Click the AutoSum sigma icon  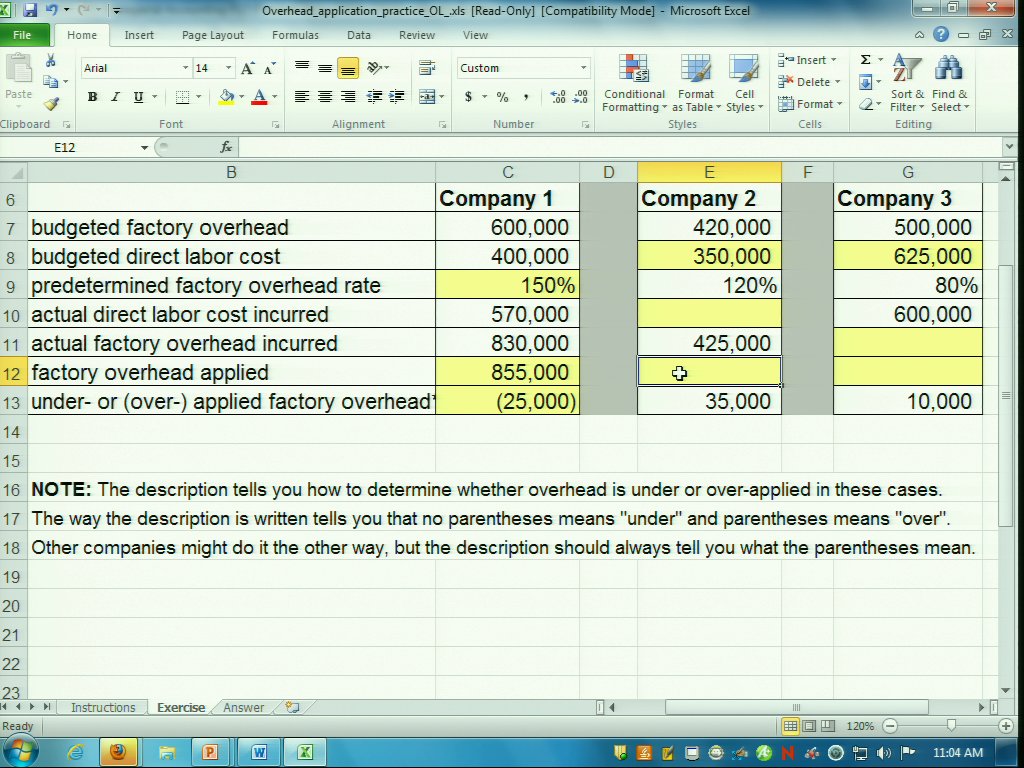point(866,60)
